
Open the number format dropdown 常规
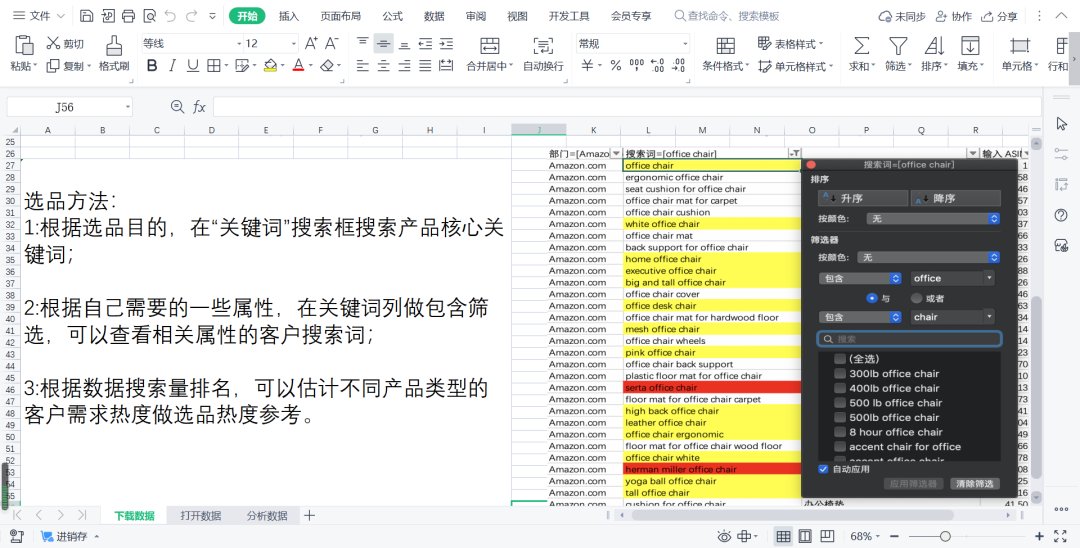coord(685,43)
